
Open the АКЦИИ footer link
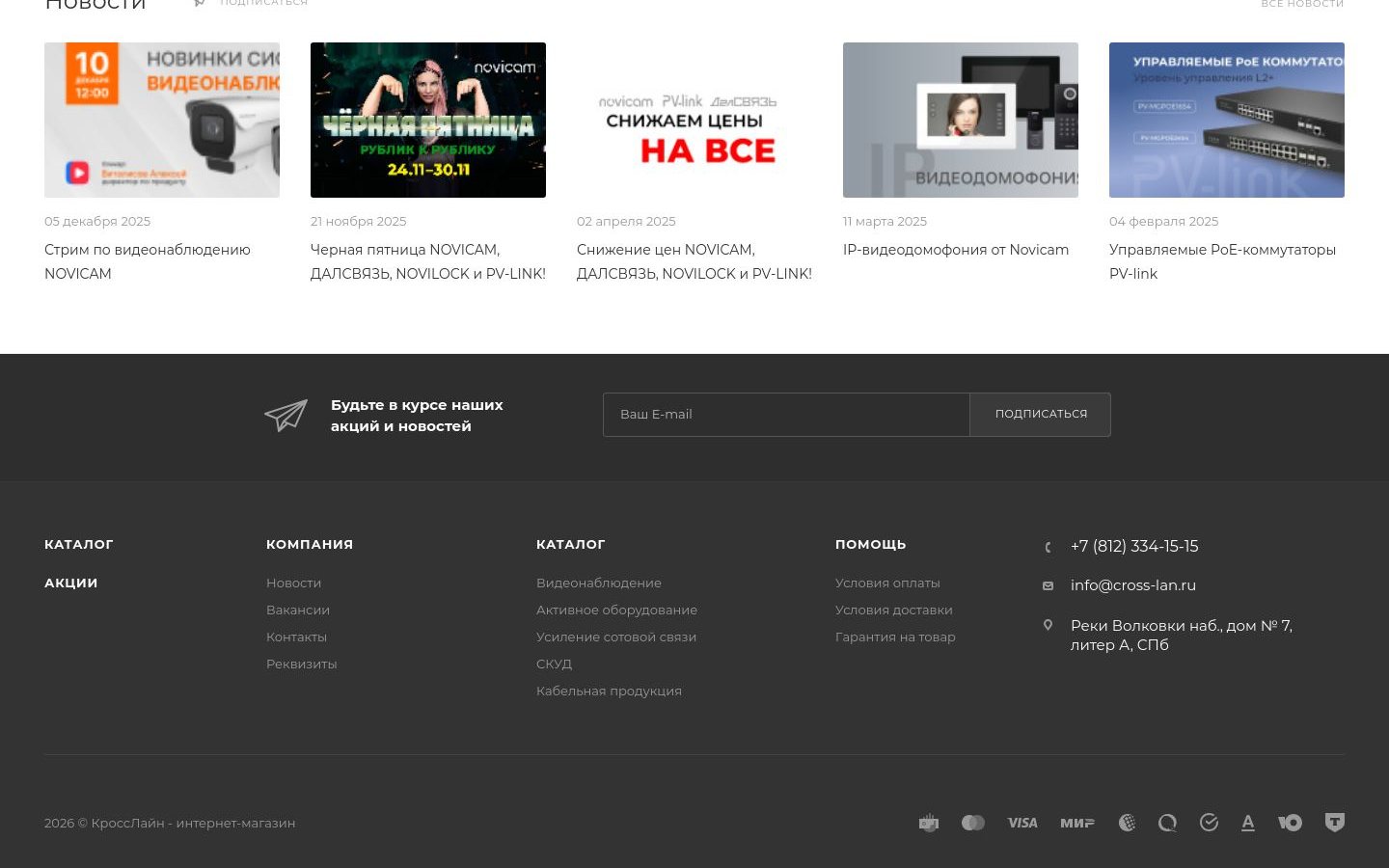(71, 583)
